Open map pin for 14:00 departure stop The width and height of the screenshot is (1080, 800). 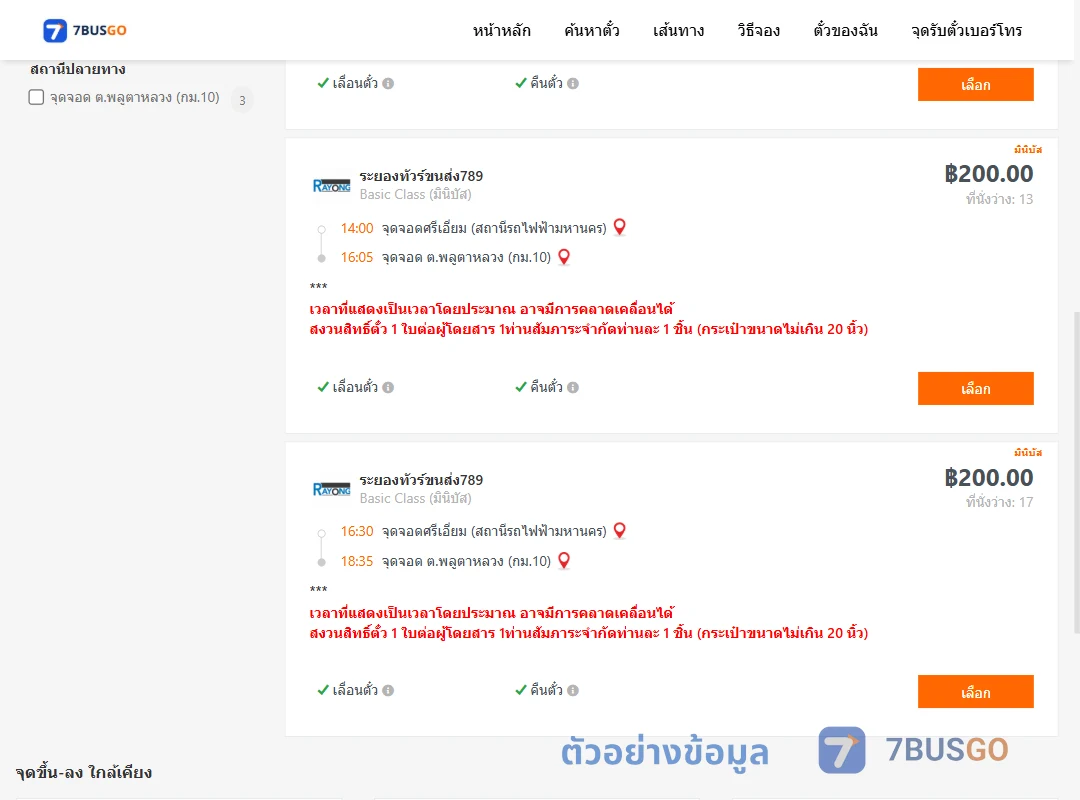(620, 227)
